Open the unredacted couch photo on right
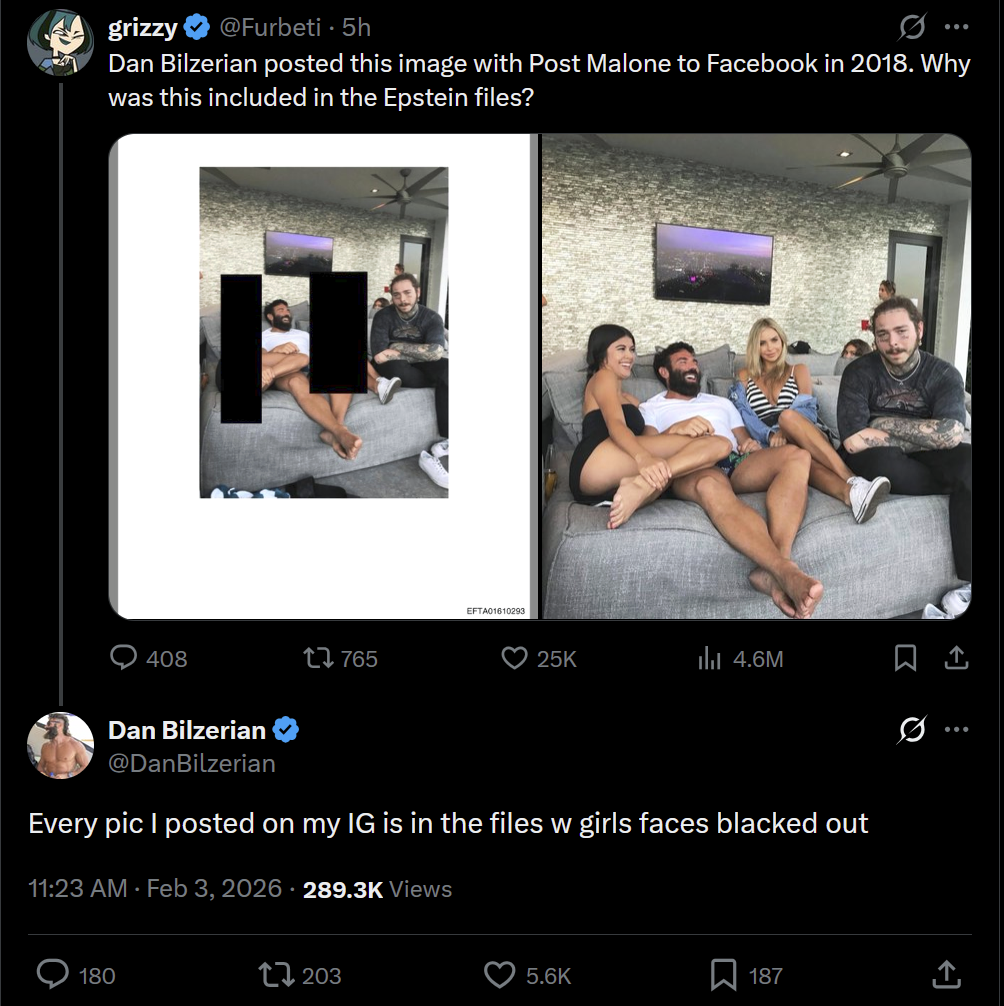1004x1006 pixels. point(756,377)
